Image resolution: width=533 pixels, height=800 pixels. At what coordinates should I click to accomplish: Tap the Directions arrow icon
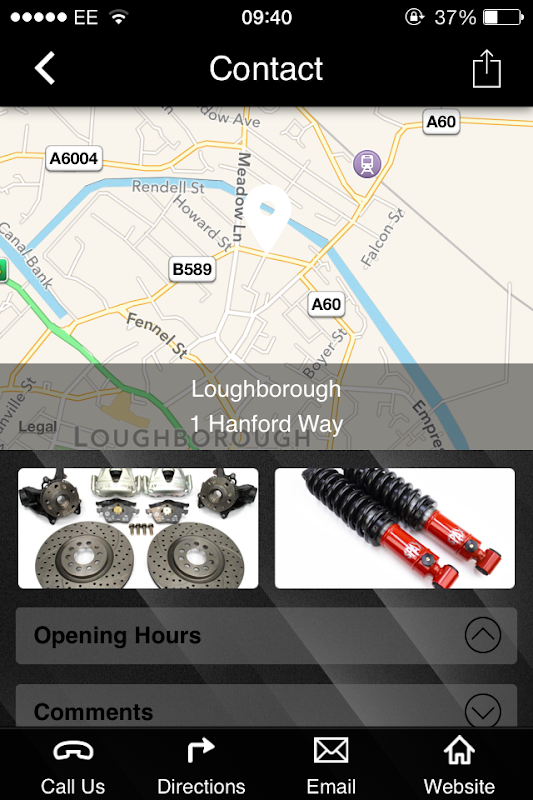(200, 750)
